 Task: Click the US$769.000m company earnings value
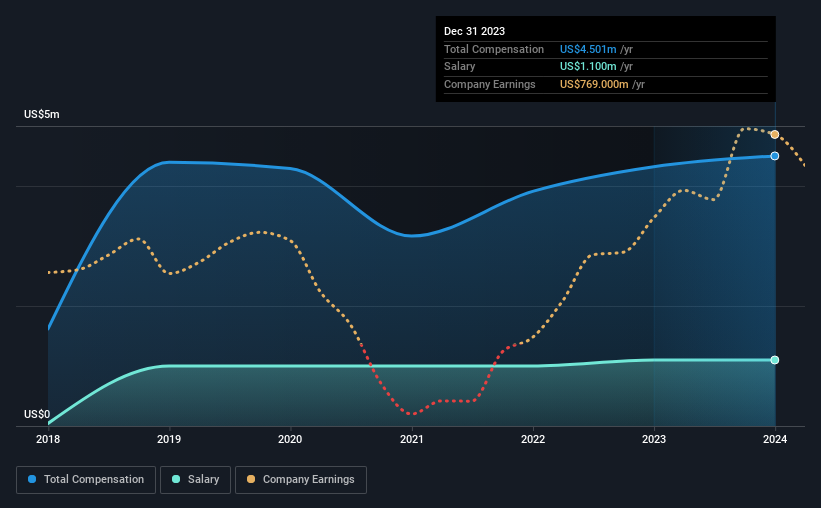tap(594, 84)
